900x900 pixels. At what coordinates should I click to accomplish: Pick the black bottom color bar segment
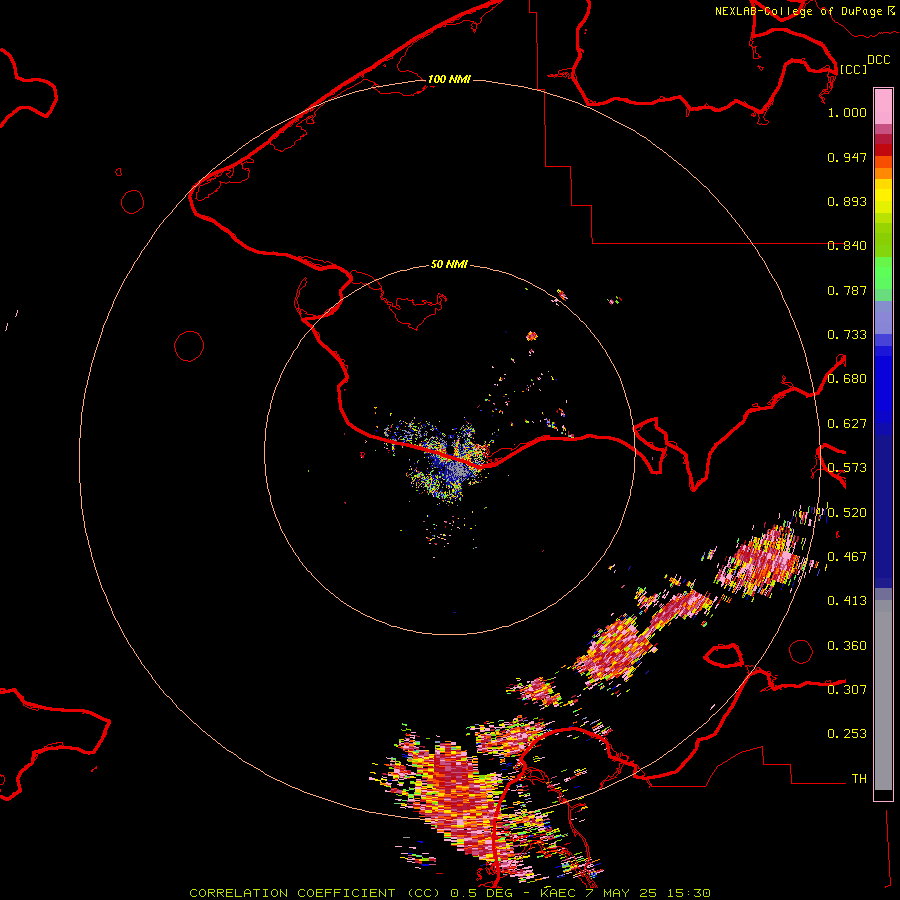[883, 795]
